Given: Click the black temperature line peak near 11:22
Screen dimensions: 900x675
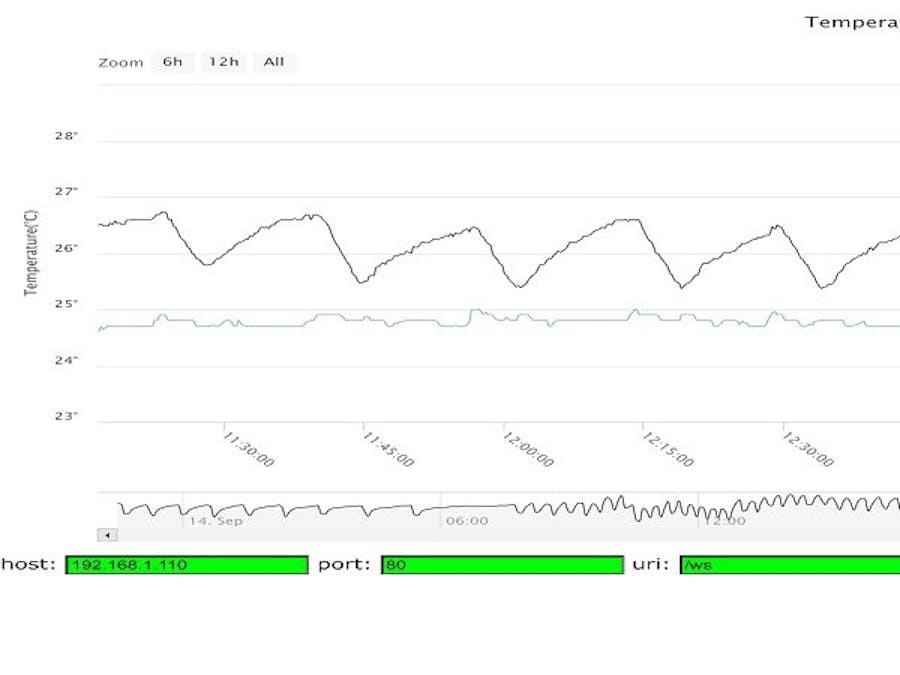Looking at the screenshot, I should [x=164, y=213].
